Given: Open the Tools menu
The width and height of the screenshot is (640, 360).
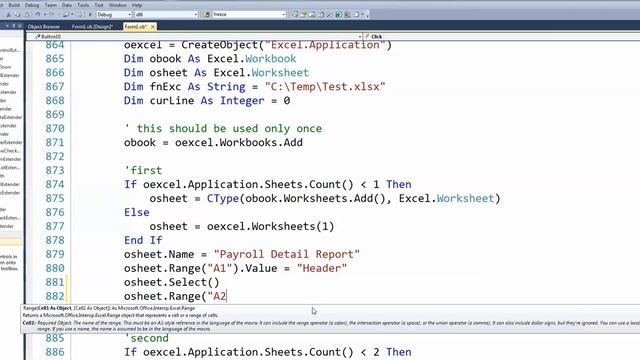Looking at the screenshot, I should click(83, 5).
